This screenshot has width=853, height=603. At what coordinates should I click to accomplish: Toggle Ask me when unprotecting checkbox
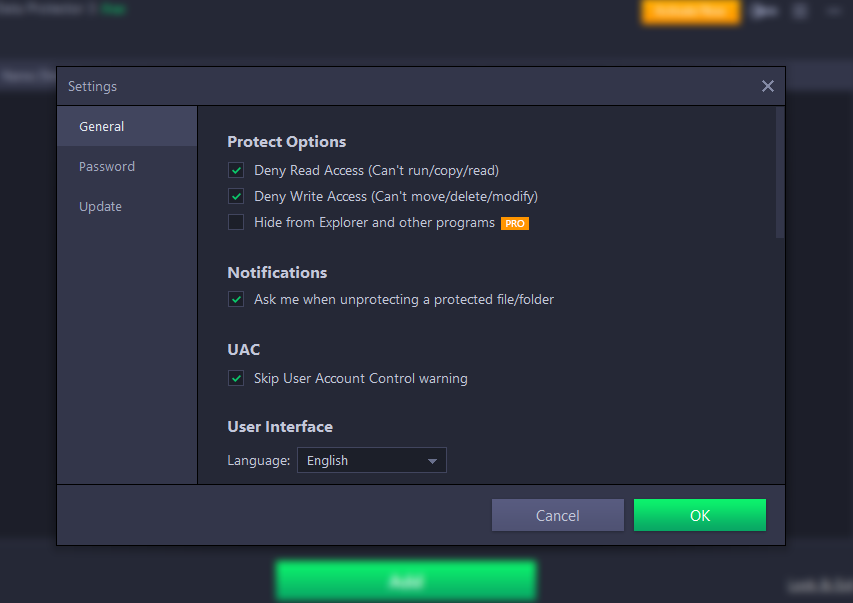pos(236,299)
